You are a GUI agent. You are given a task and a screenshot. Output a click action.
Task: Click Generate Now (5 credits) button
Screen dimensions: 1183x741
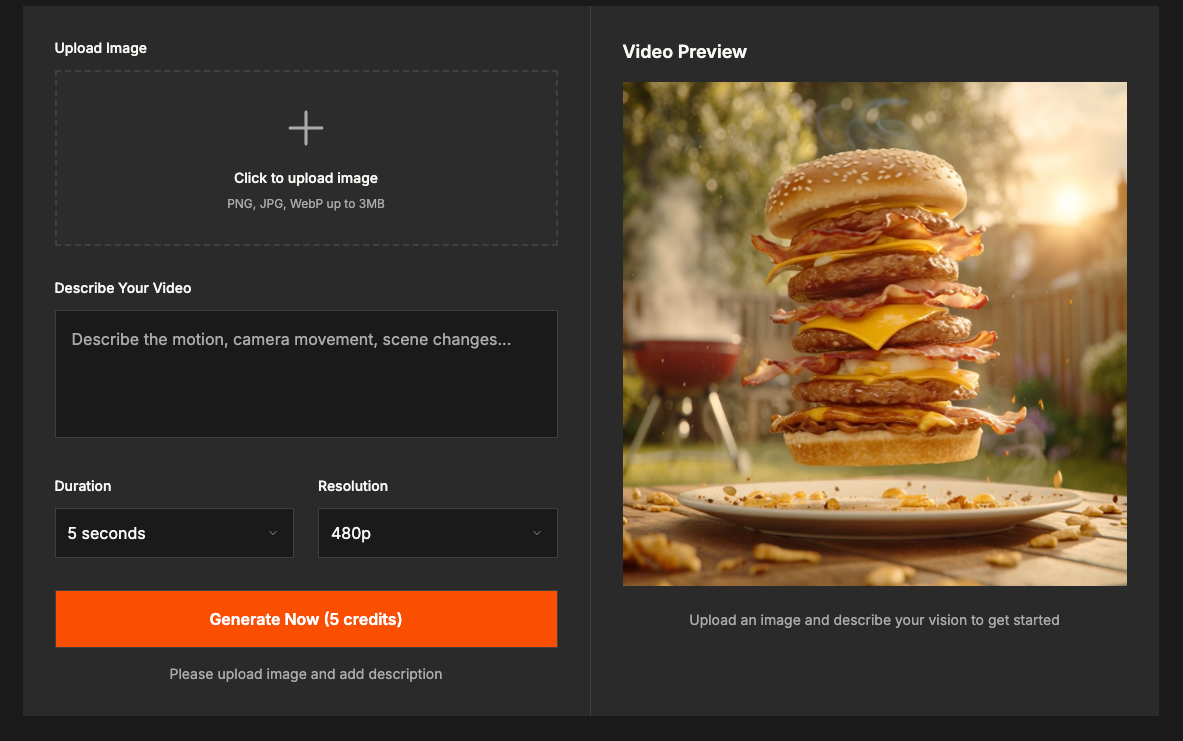point(306,619)
